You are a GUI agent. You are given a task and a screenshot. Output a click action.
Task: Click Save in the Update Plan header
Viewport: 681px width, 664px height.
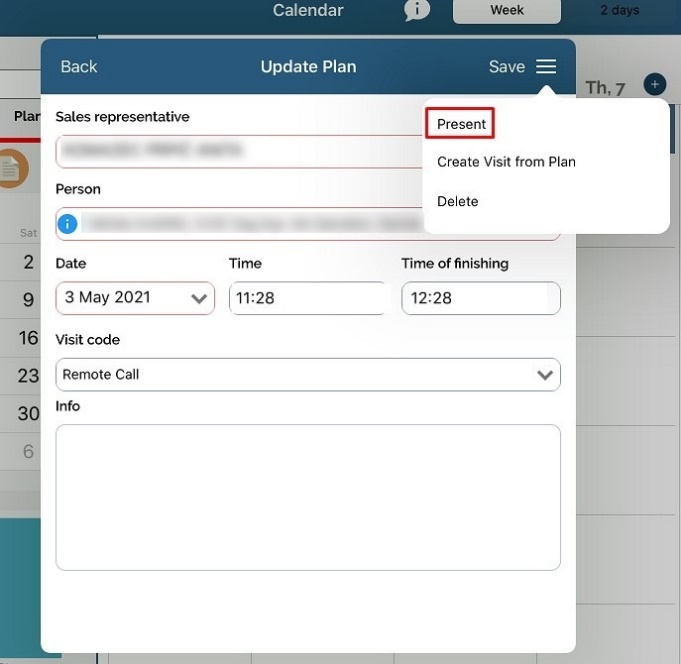tap(506, 67)
